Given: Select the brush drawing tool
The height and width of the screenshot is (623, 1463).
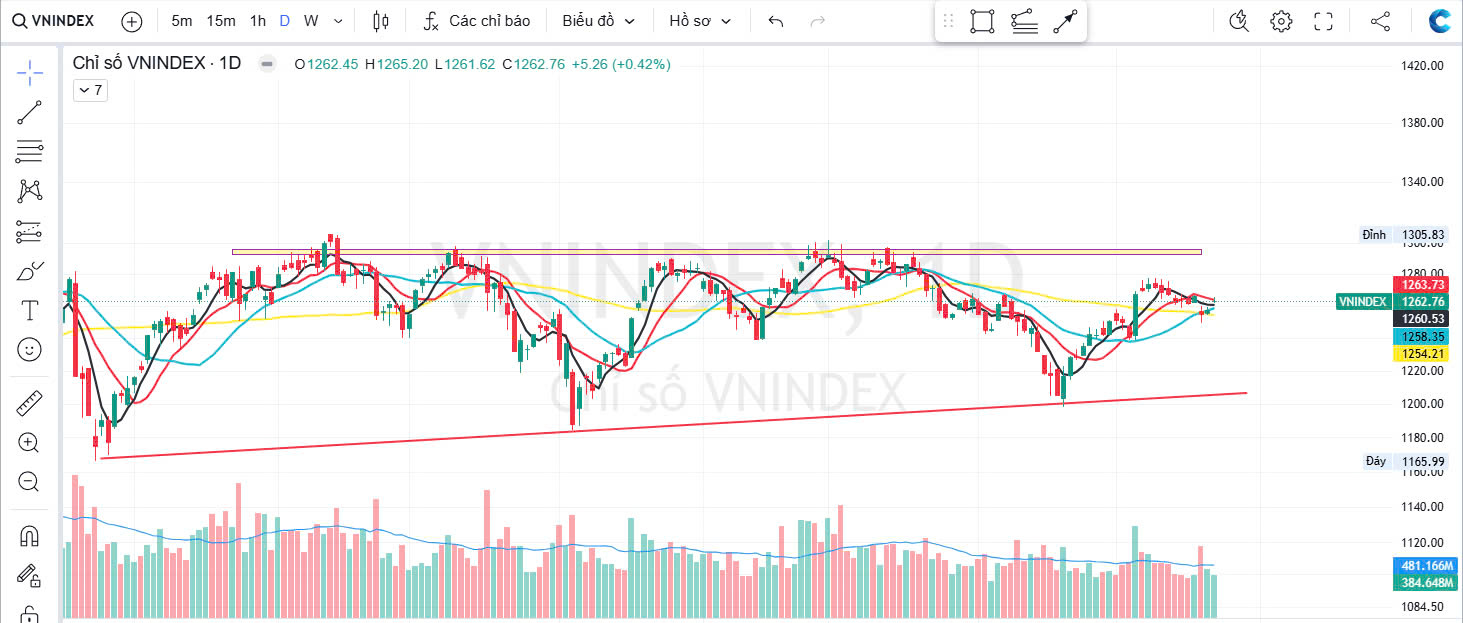Looking at the screenshot, I should tap(30, 271).
